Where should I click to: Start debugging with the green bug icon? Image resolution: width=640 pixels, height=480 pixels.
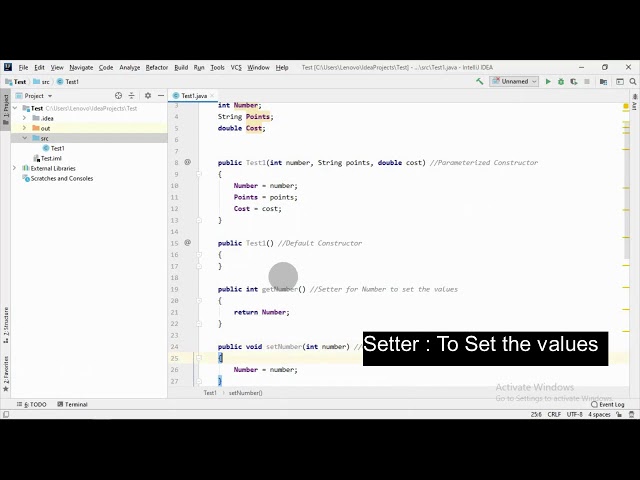click(561, 82)
